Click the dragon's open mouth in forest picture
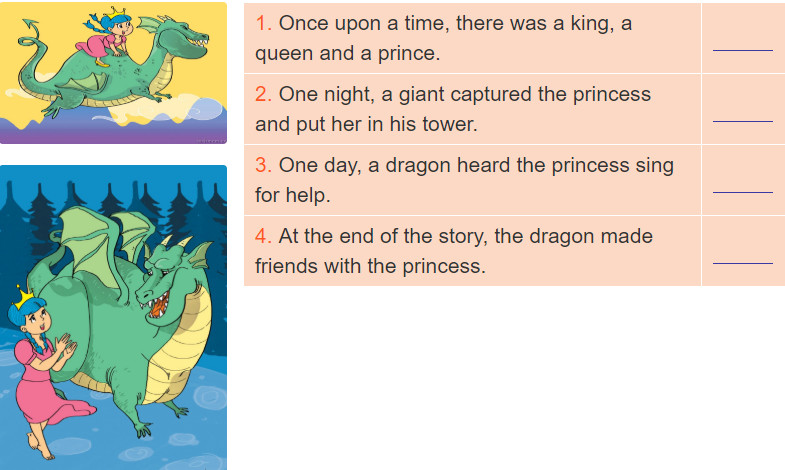Screen dimensions: 785x470 (157, 305)
